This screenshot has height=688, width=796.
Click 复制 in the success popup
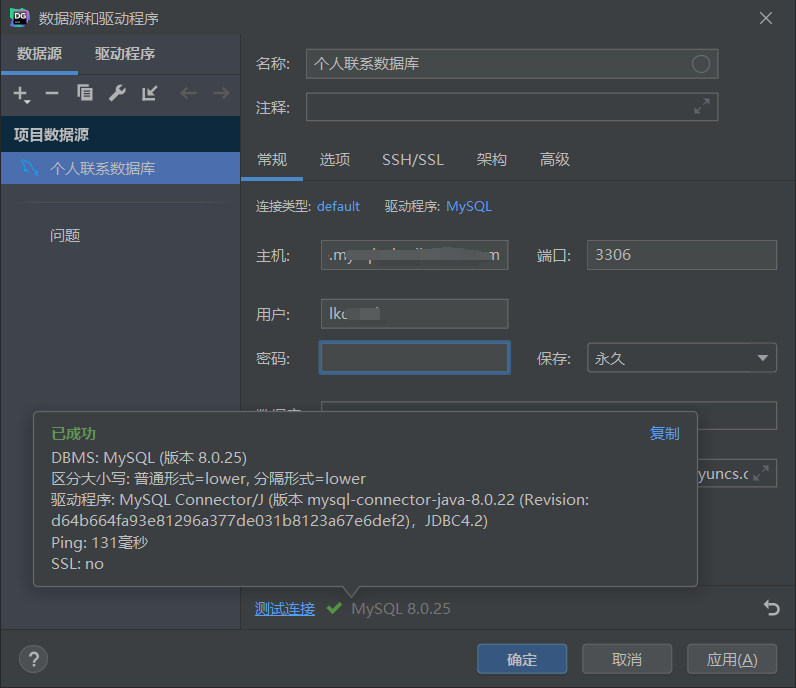click(664, 434)
